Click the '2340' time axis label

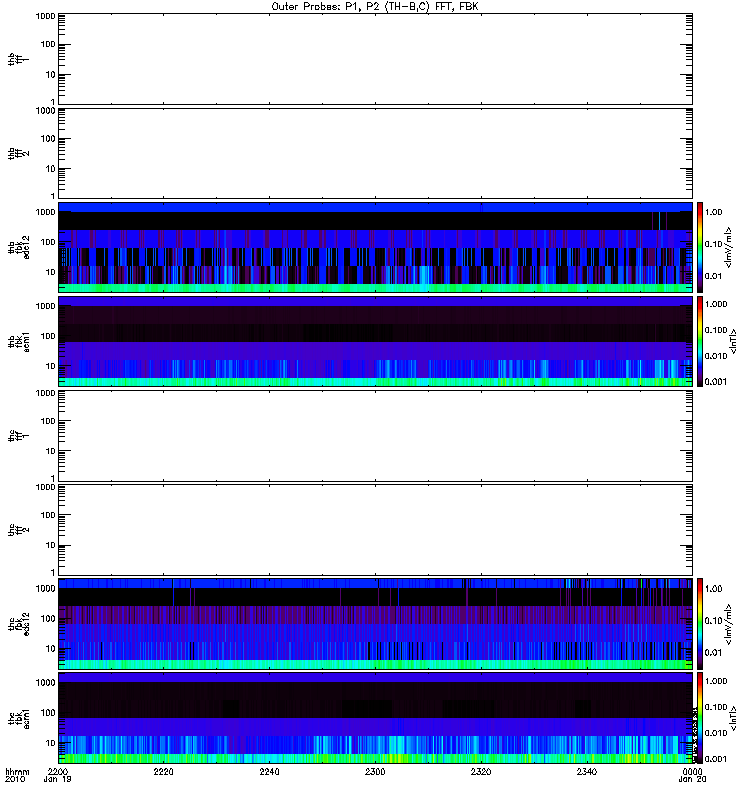[x=587, y=771]
